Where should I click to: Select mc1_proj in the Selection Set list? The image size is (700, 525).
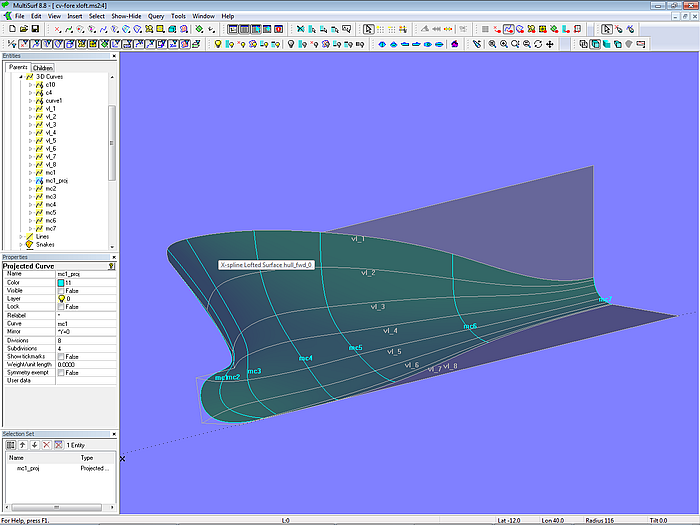click(x=29, y=467)
